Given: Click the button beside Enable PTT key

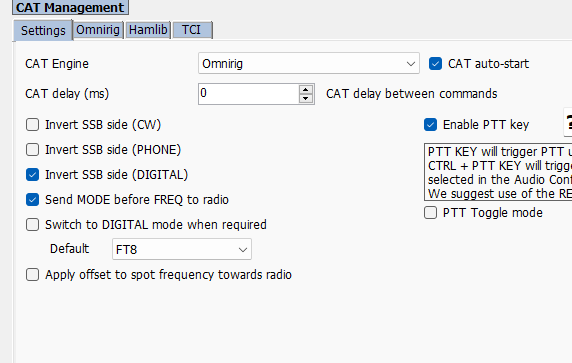Looking at the screenshot, I should click(x=568, y=122).
